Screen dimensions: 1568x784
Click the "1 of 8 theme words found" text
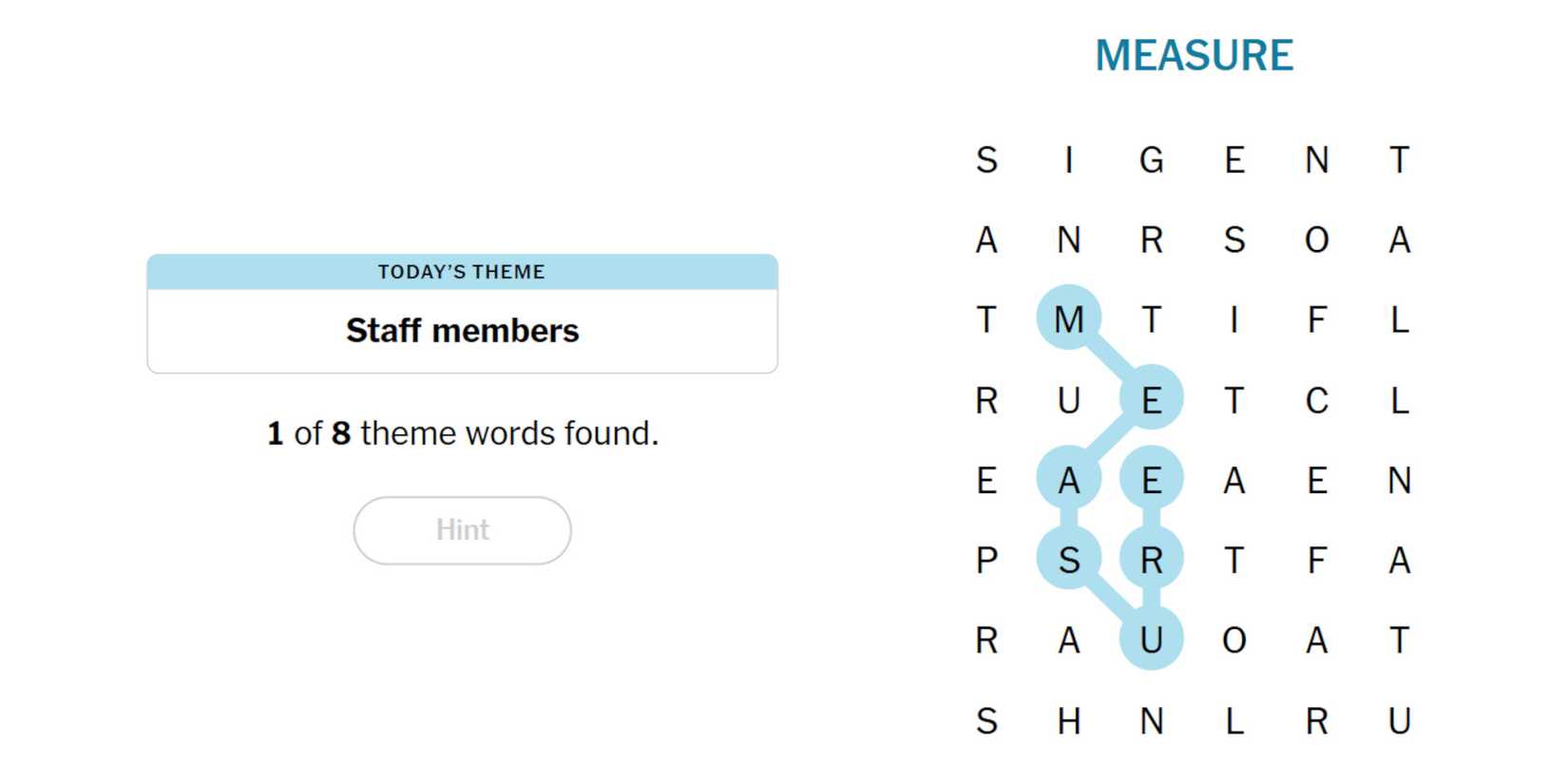462,433
